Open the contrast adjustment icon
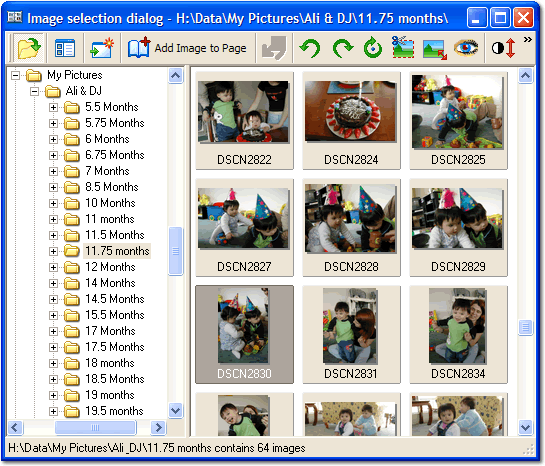Image resolution: width=545 pixels, height=466 pixels. [x=503, y=48]
